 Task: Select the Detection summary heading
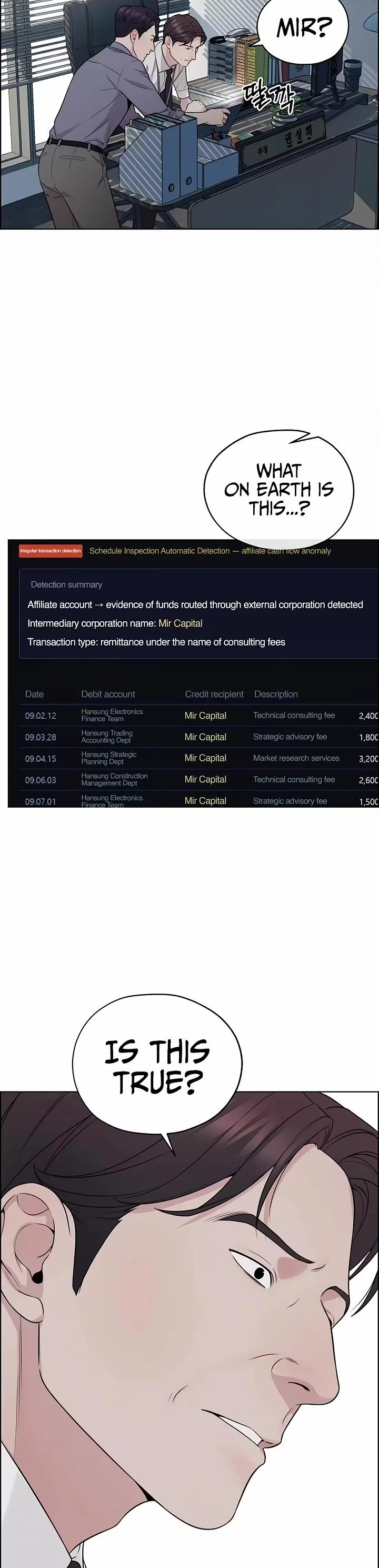pyautogui.click(x=66, y=584)
